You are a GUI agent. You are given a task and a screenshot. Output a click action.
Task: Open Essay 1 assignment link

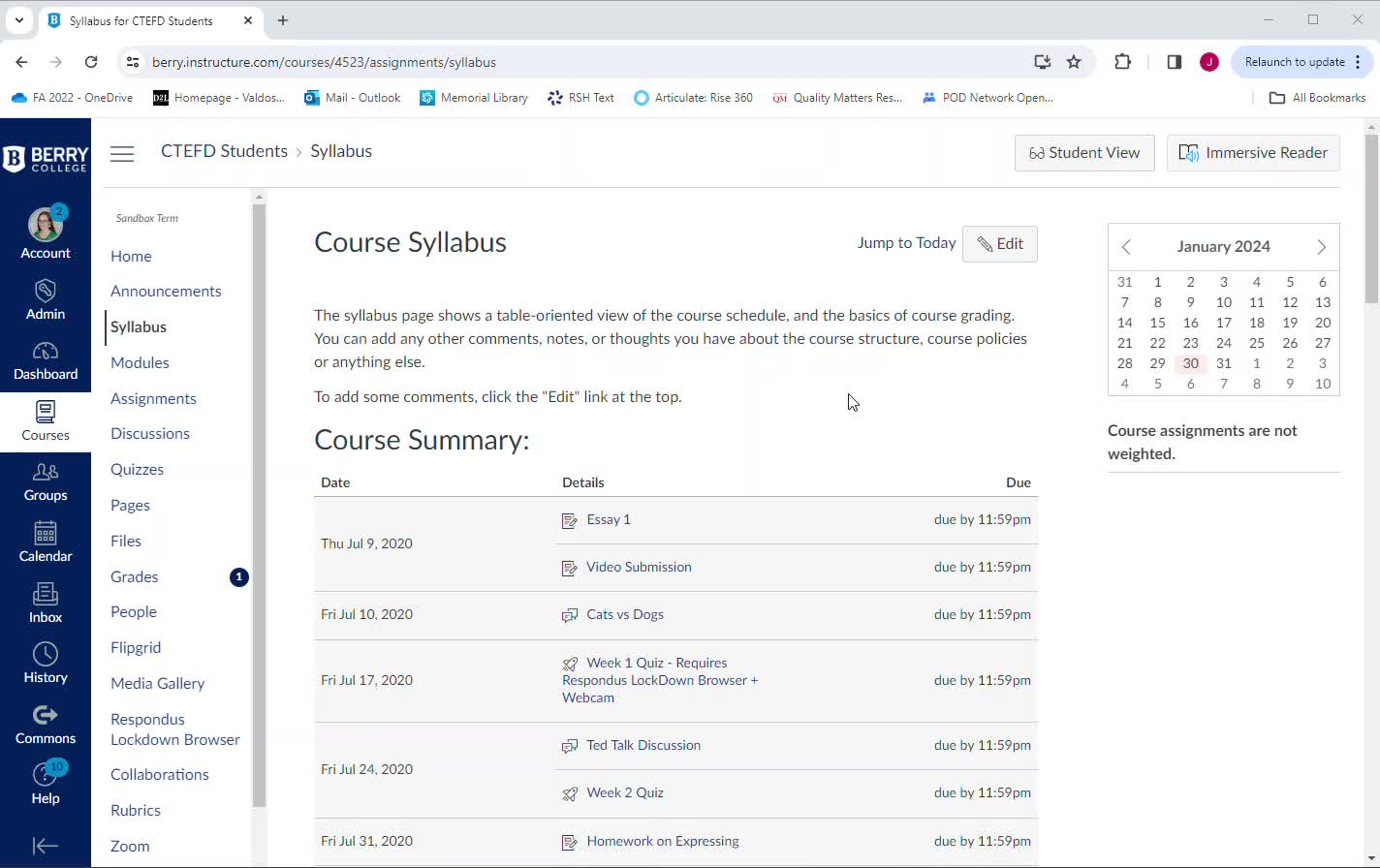coord(609,519)
